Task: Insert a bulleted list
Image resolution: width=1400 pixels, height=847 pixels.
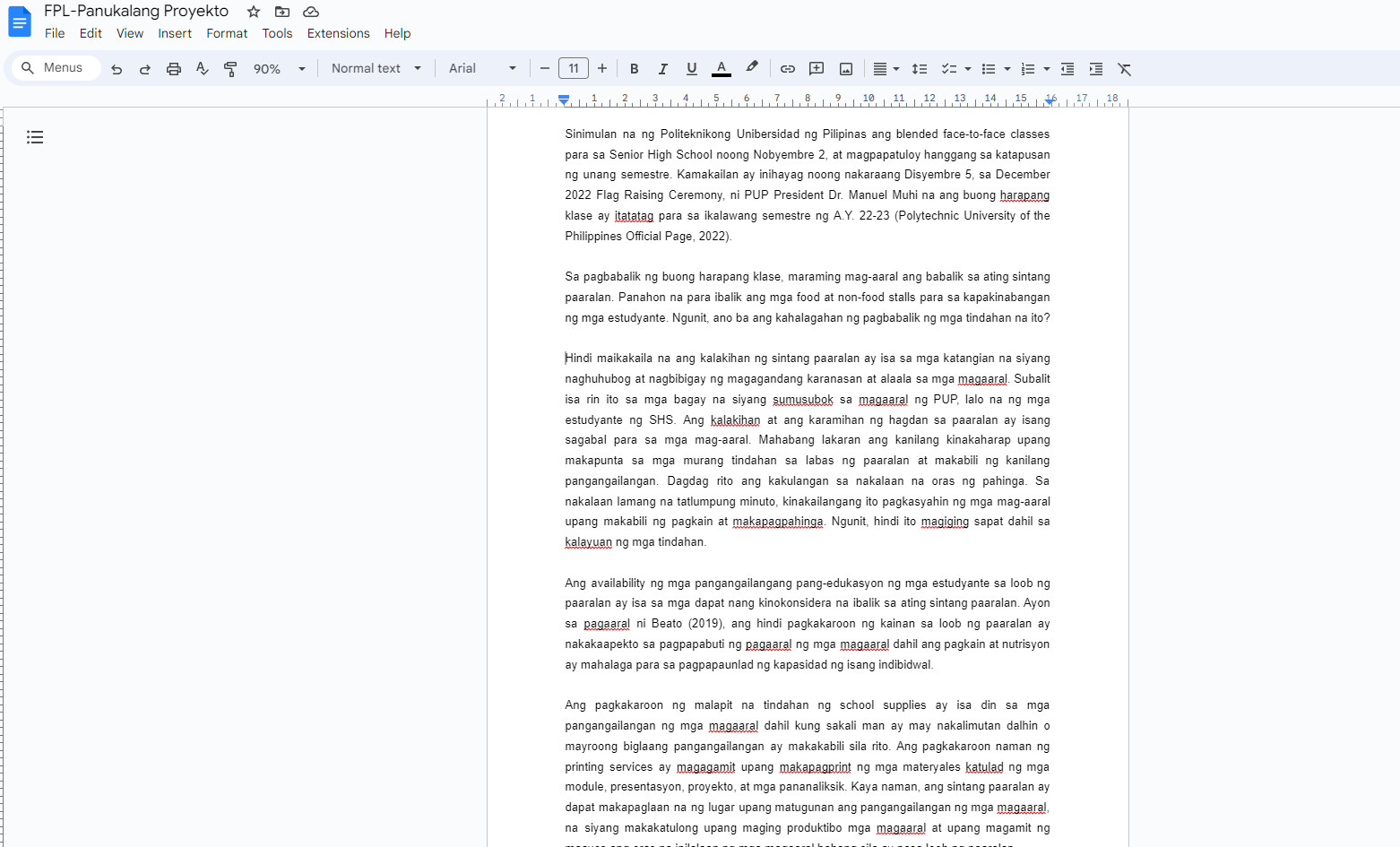Action: 989,69
